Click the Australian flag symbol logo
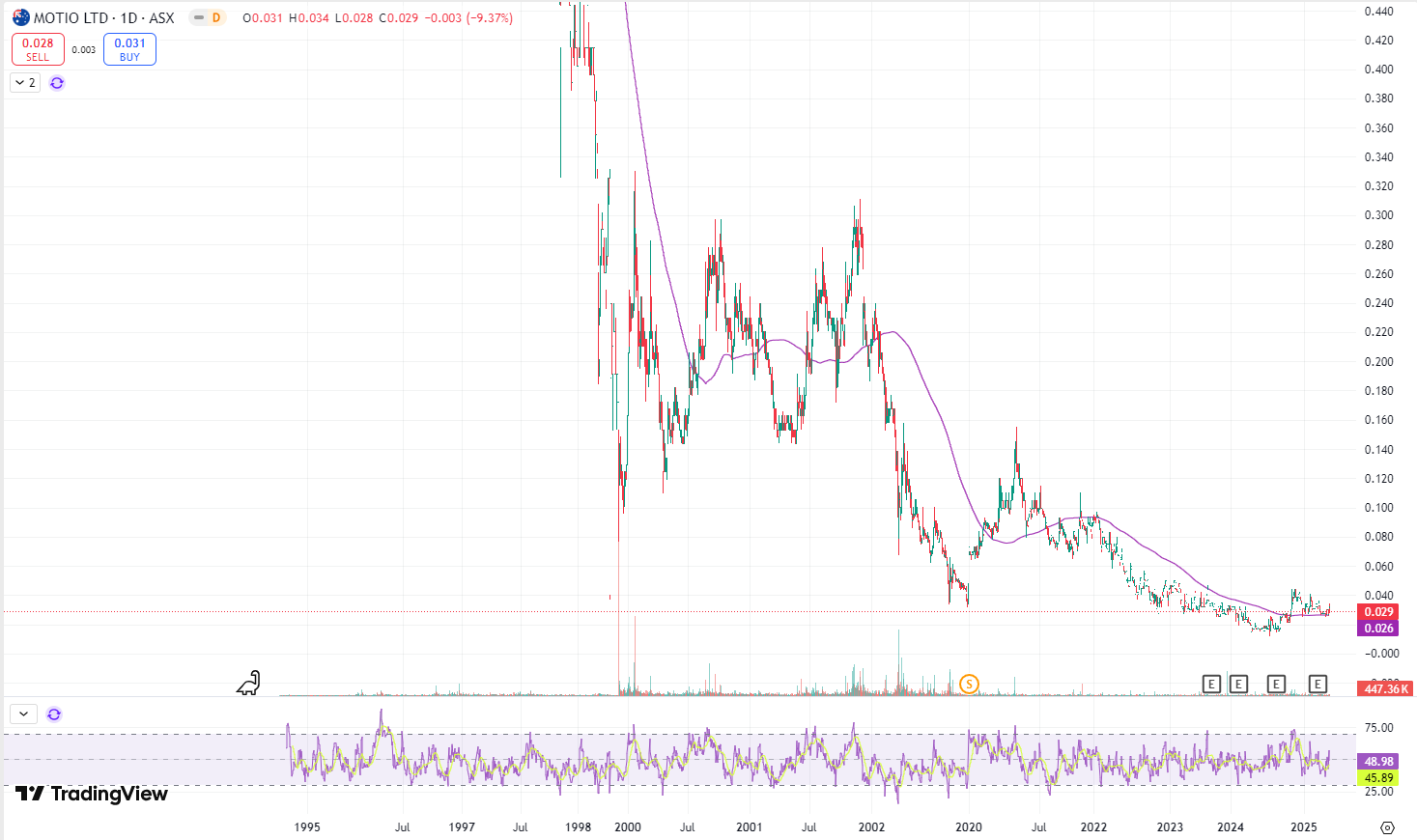Screen dimensions: 1417x840 [21, 17]
